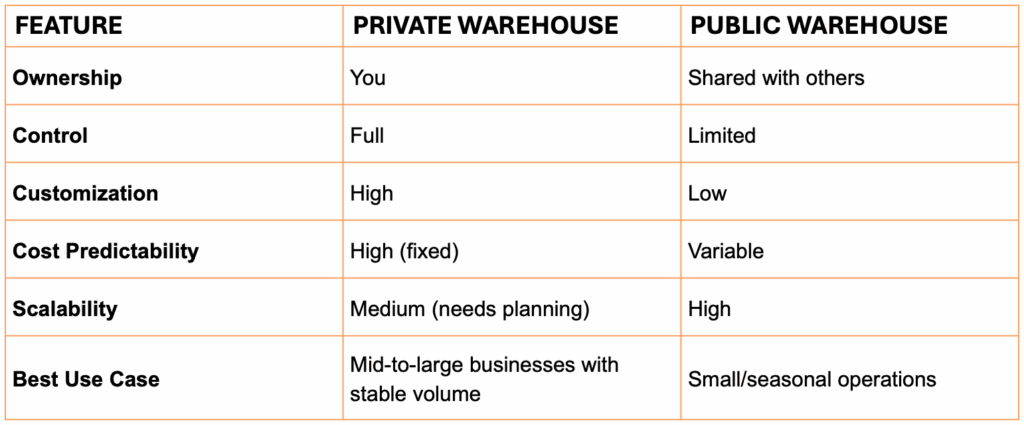This screenshot has width=1024, height=425.
Task: Select the 'Small/seasonal operations' cell
Action: pos(812,379)
